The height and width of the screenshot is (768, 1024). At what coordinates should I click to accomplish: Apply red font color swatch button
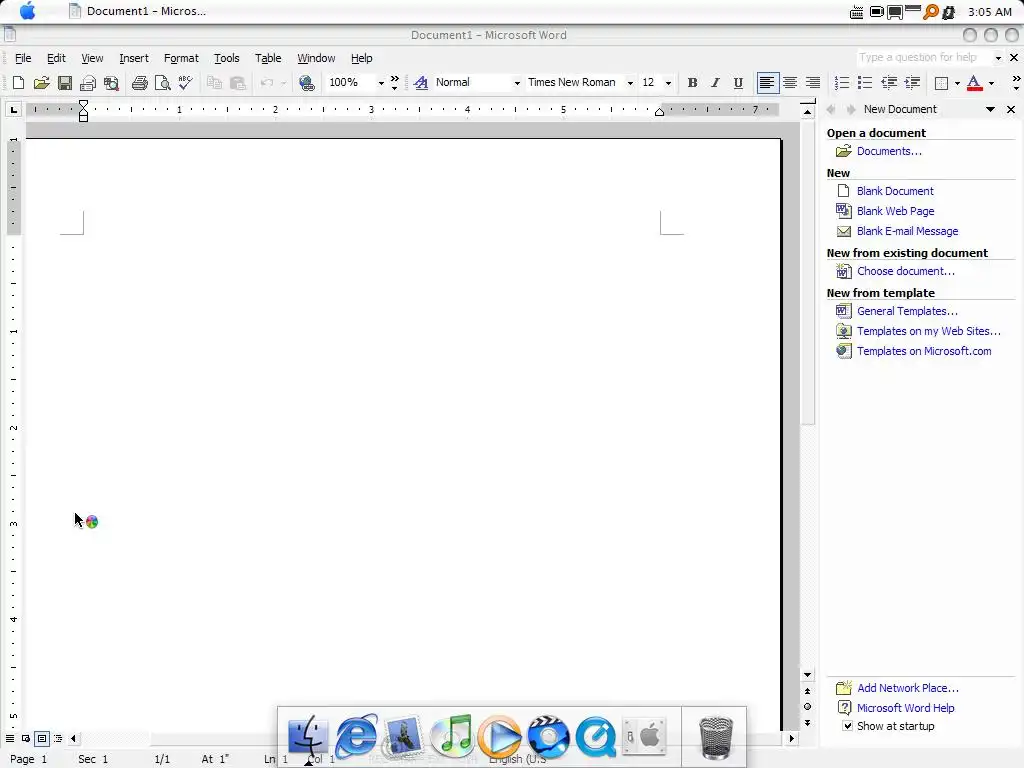click(974, 83)
